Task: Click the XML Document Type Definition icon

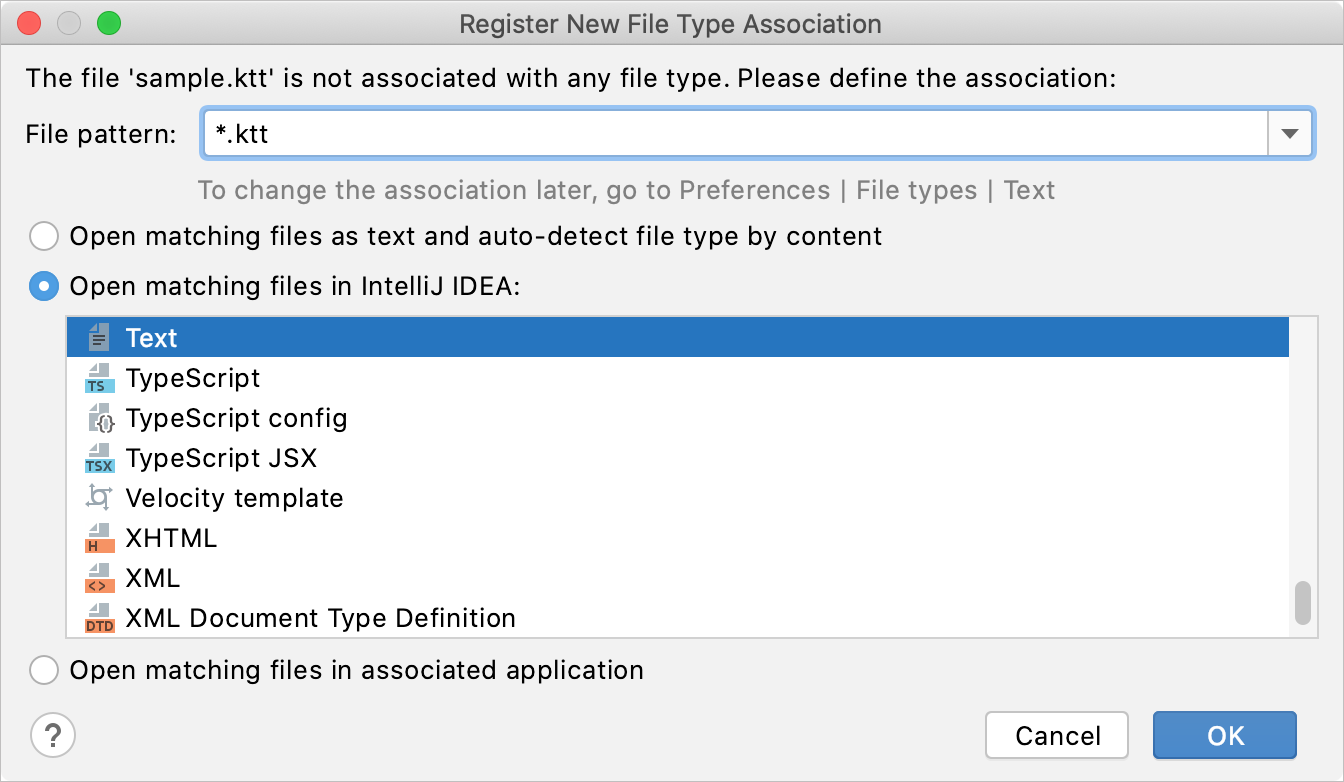Action: [99, 619]
